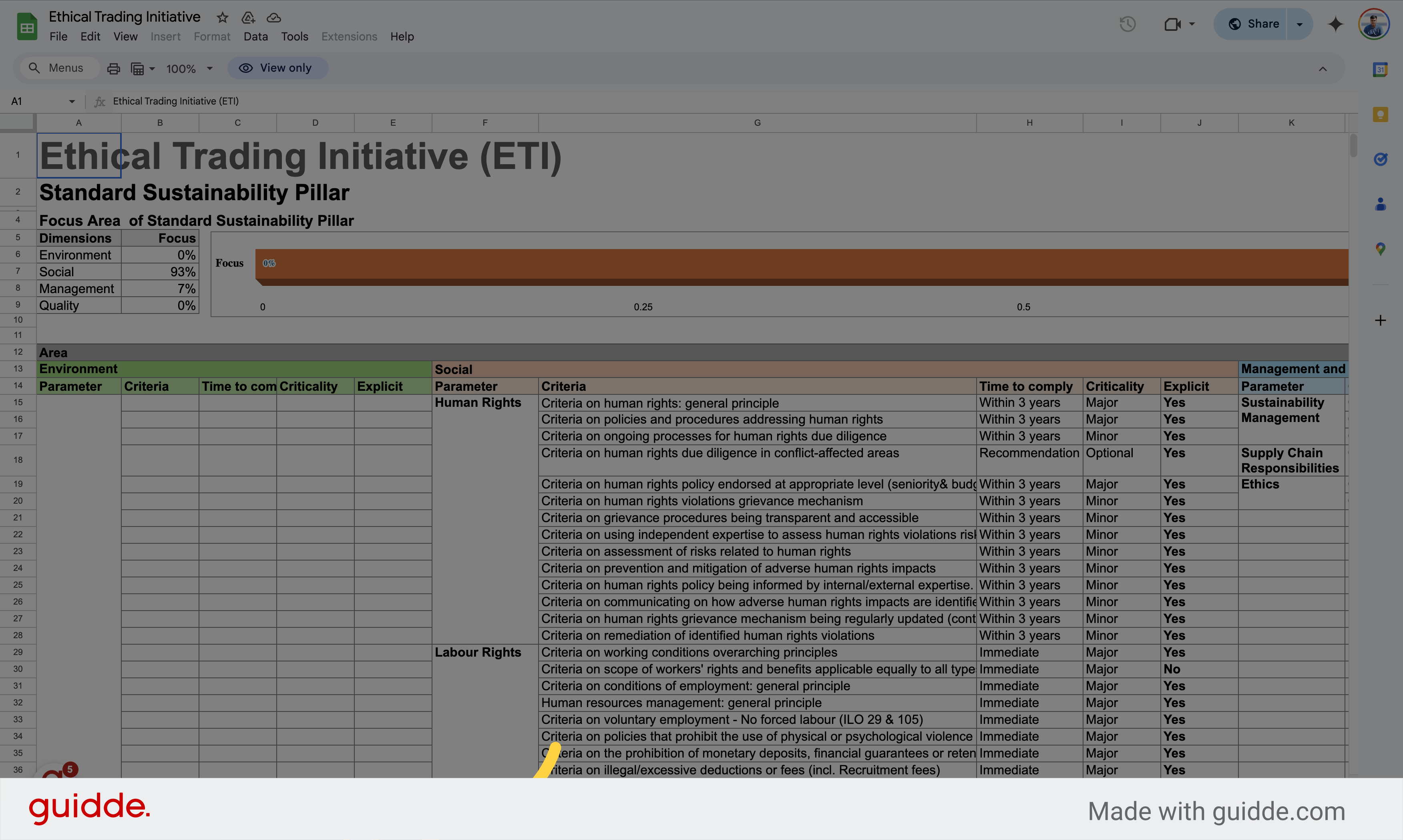
Task: Open Google Maps side panel
Action: (x=1380, y=249)
